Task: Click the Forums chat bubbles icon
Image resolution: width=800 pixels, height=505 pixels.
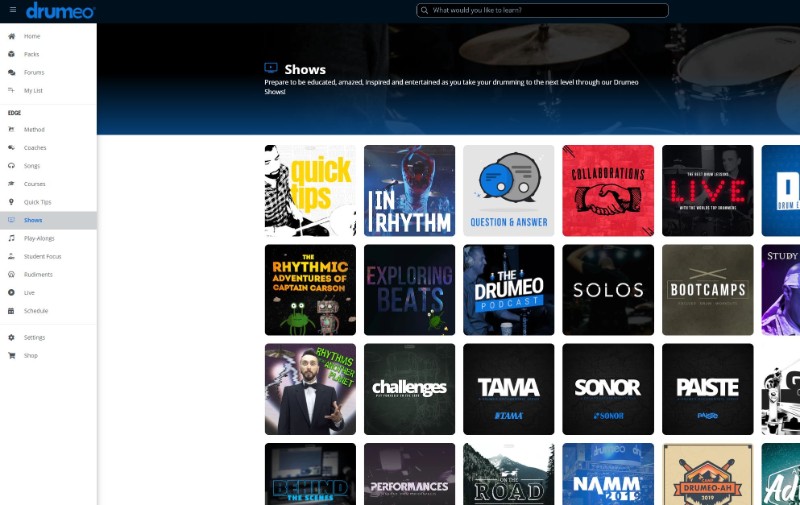Action: 11,72
